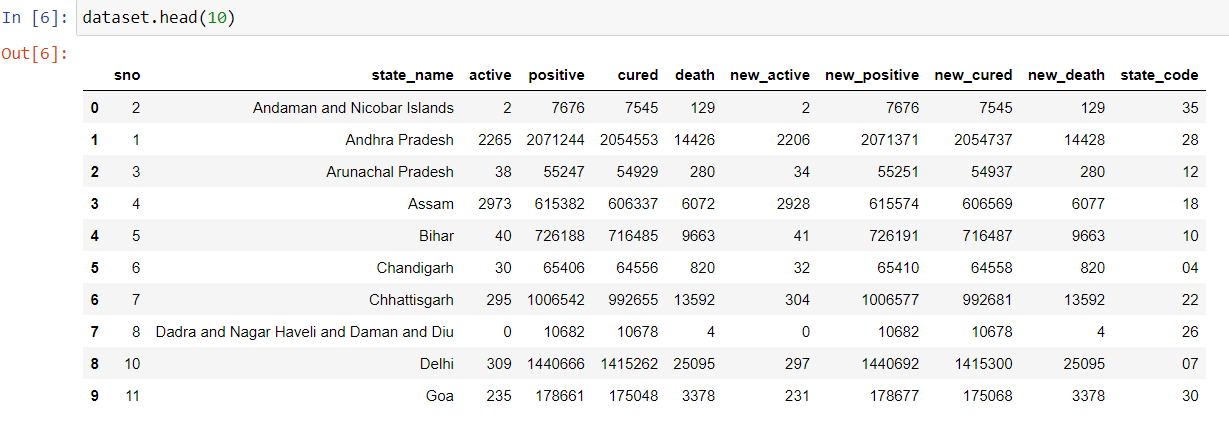Click the cured column header
The image size is (1229, 425).
[638, 75]
